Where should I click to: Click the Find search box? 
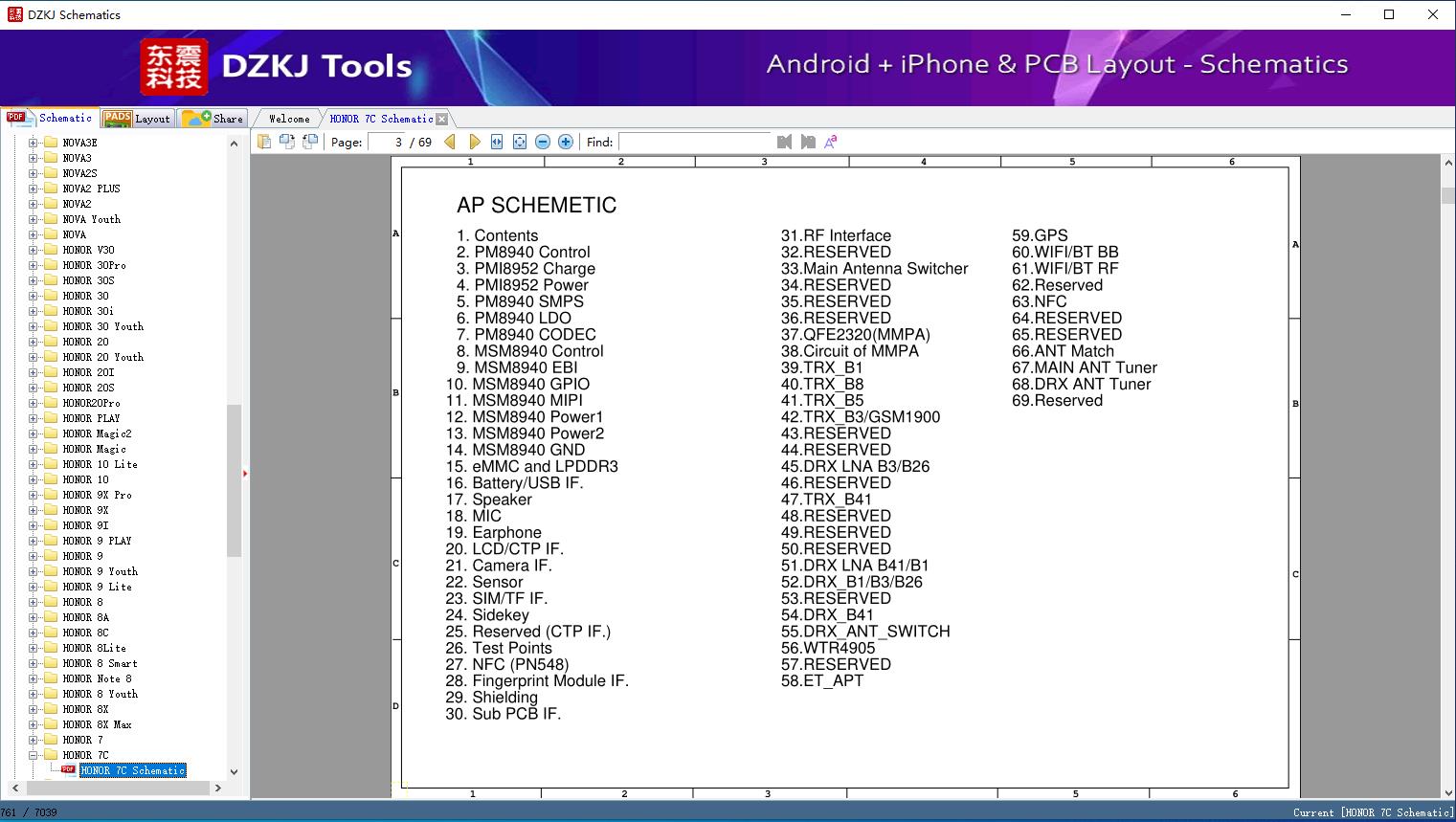[695, 142]
